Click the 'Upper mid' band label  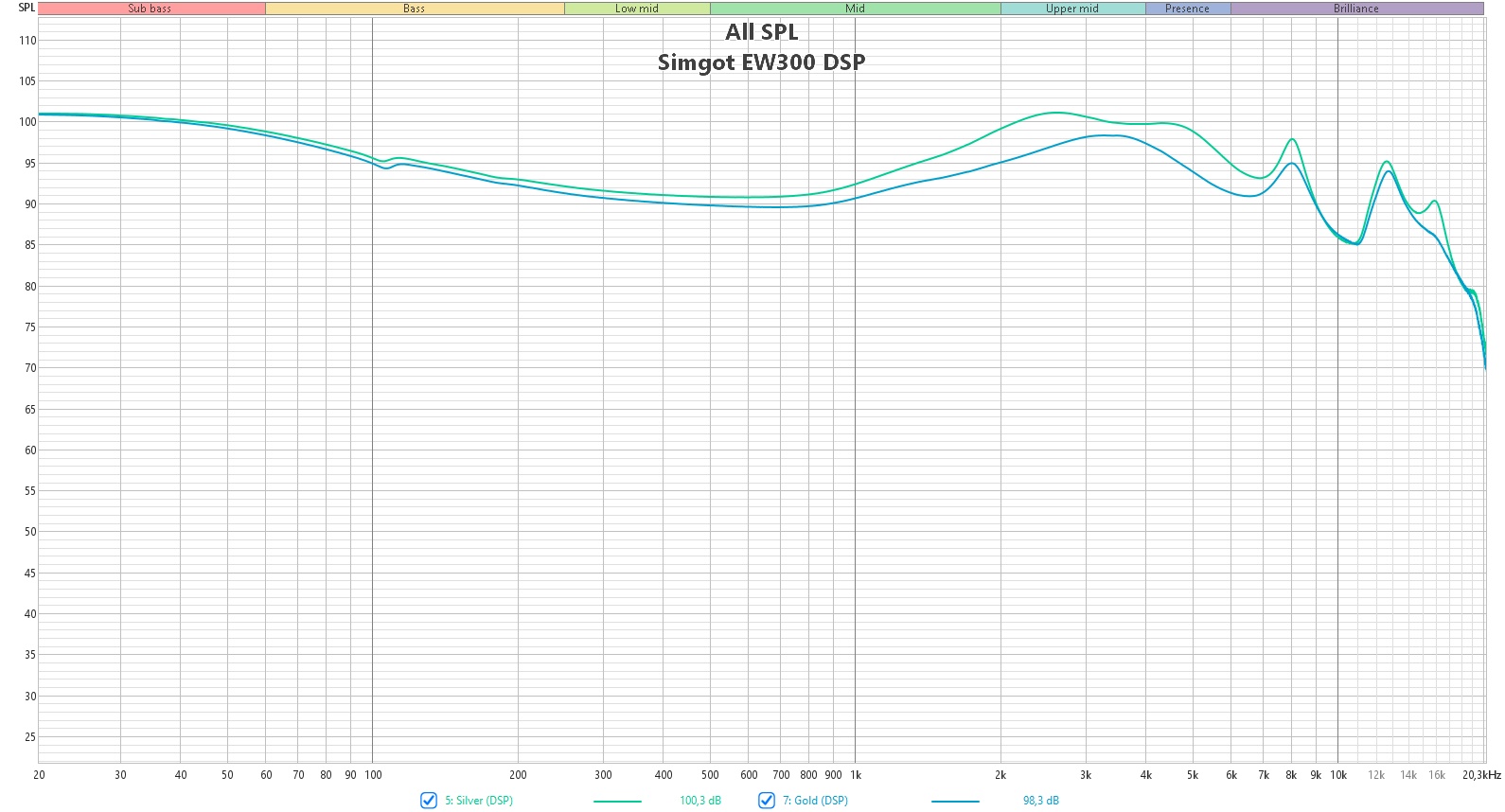1072,9
